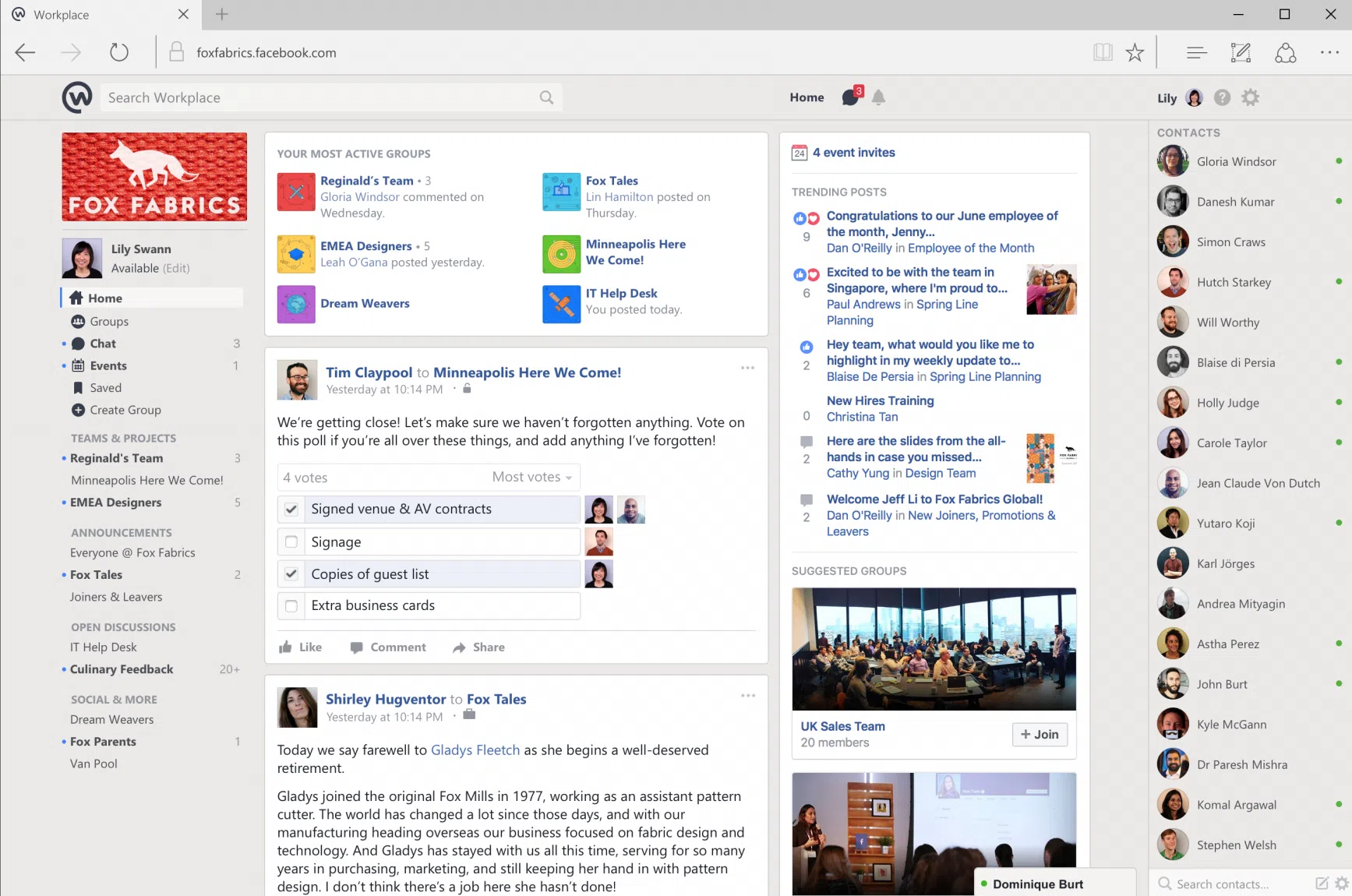Image resolution: width=1352 pixels, height=896 pixels.
Task: Go back in browser
Action: (x=25, y=53)
